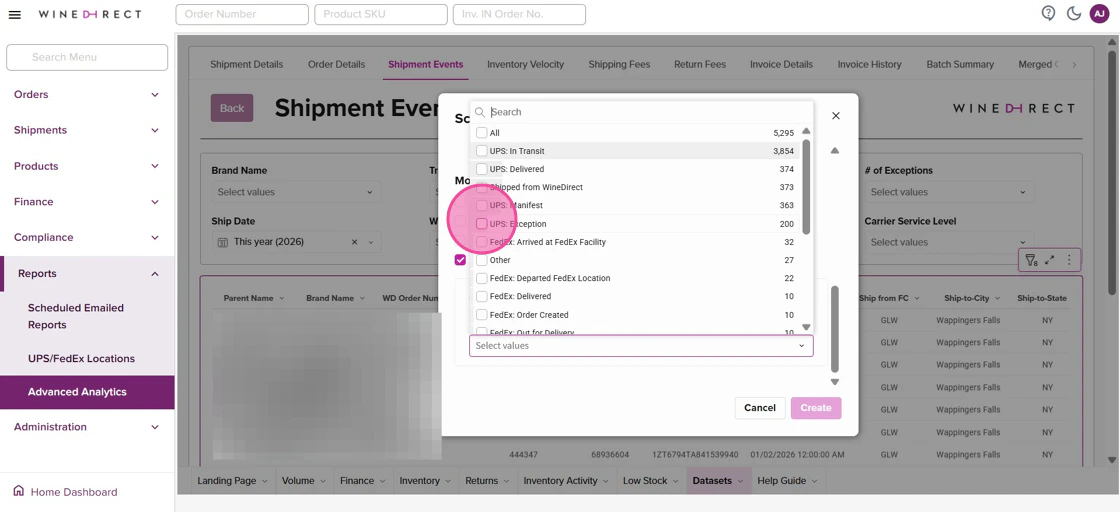Open the AJ user avatar
The image size is (1120, 512).
(x=1099, y=14)
